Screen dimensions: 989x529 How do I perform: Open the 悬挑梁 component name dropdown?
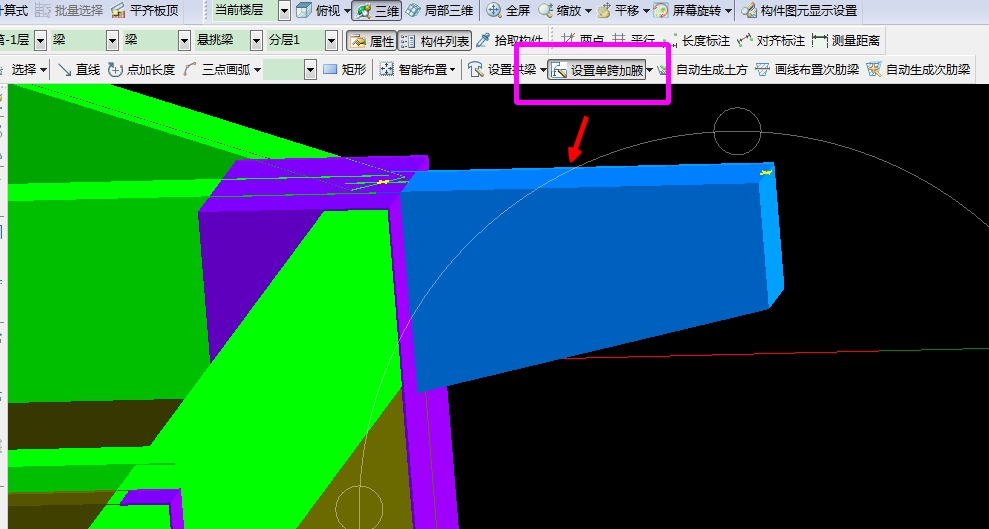256,41
